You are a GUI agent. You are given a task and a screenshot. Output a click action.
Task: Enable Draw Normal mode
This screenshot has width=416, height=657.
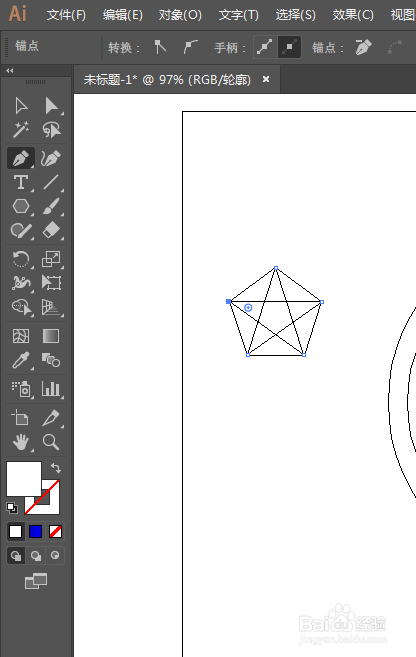point(16,556)
